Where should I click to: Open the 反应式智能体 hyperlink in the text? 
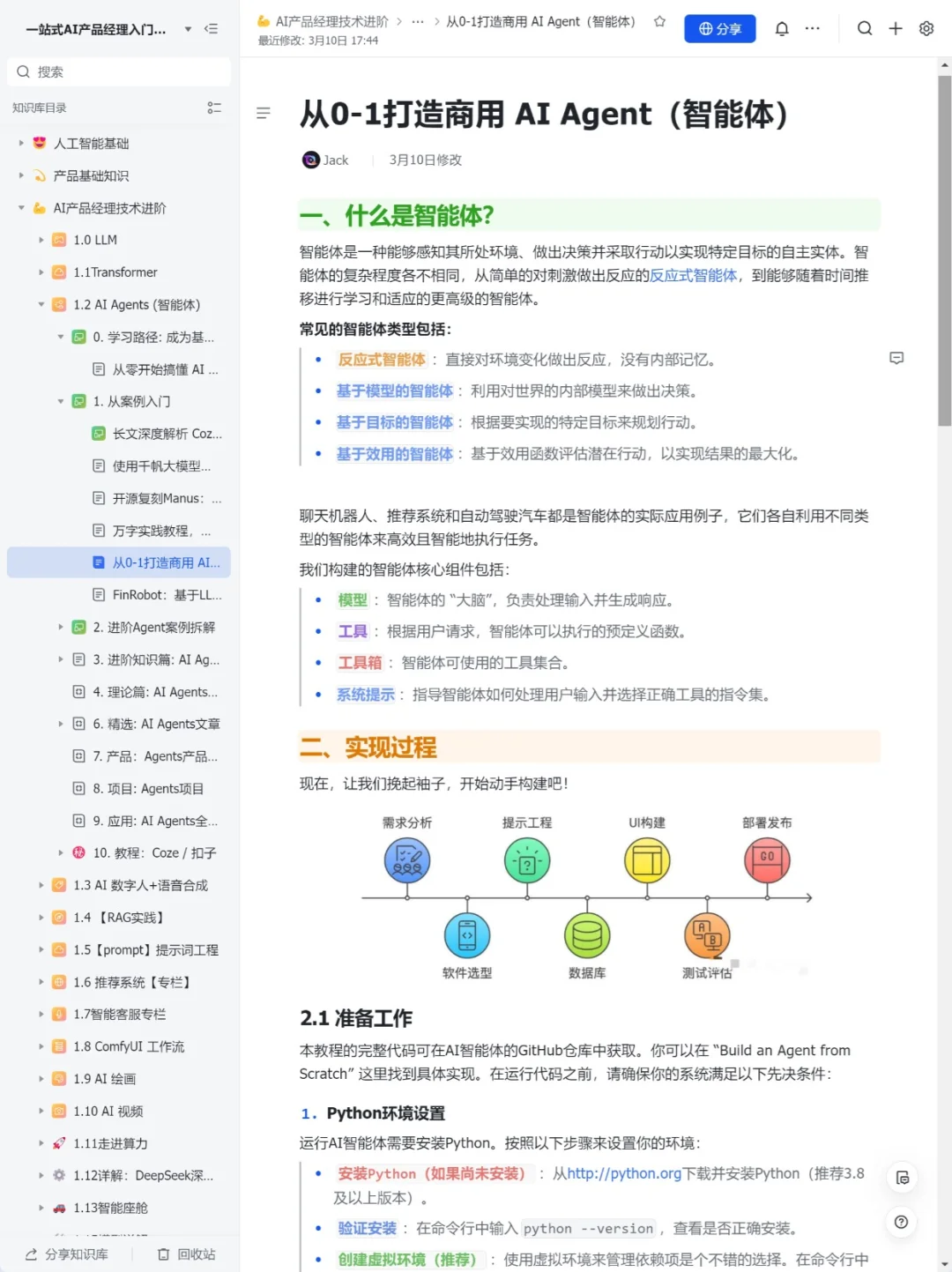click(x=693, y=275)
